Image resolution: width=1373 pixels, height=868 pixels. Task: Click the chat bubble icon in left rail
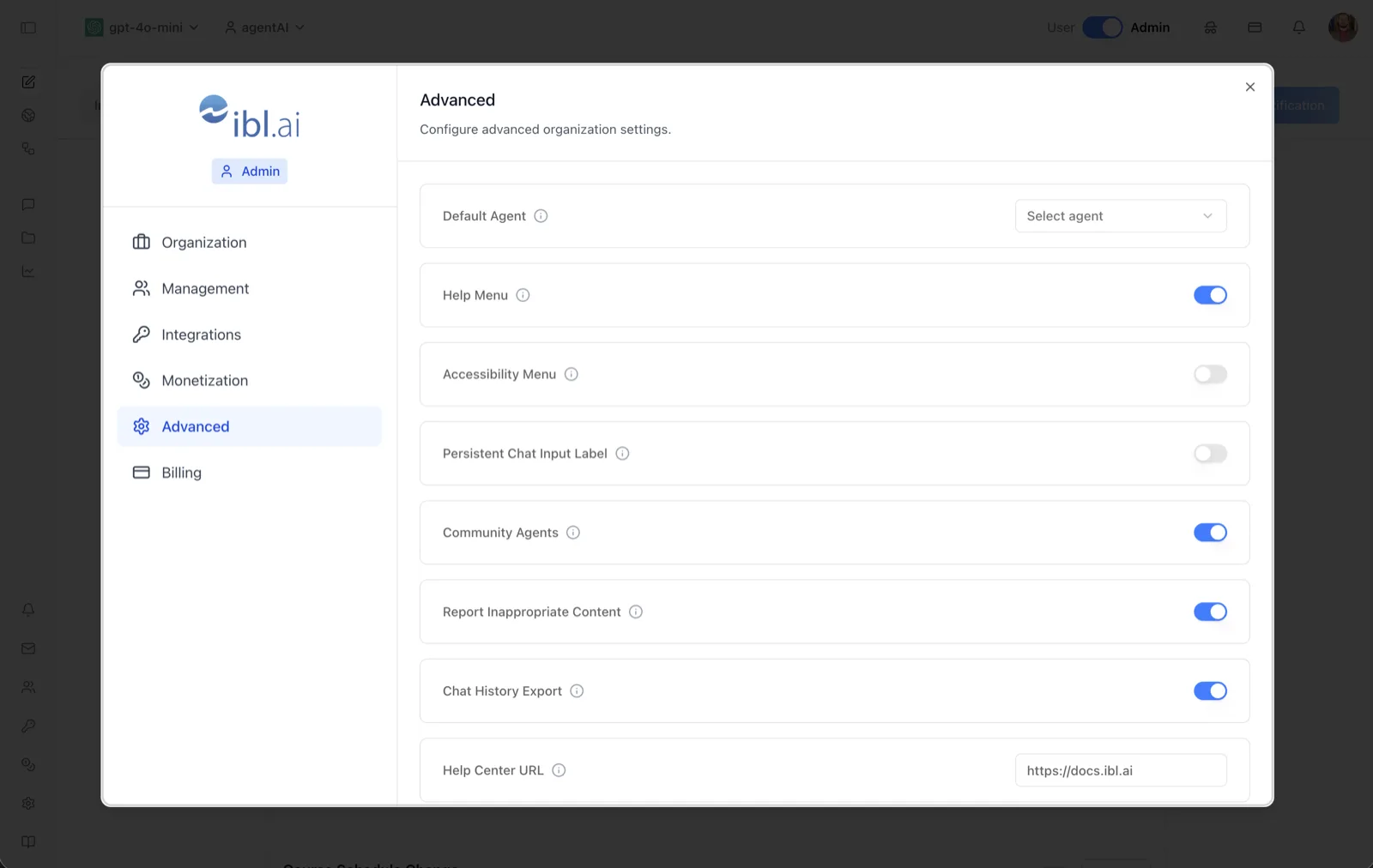point(28,204)
